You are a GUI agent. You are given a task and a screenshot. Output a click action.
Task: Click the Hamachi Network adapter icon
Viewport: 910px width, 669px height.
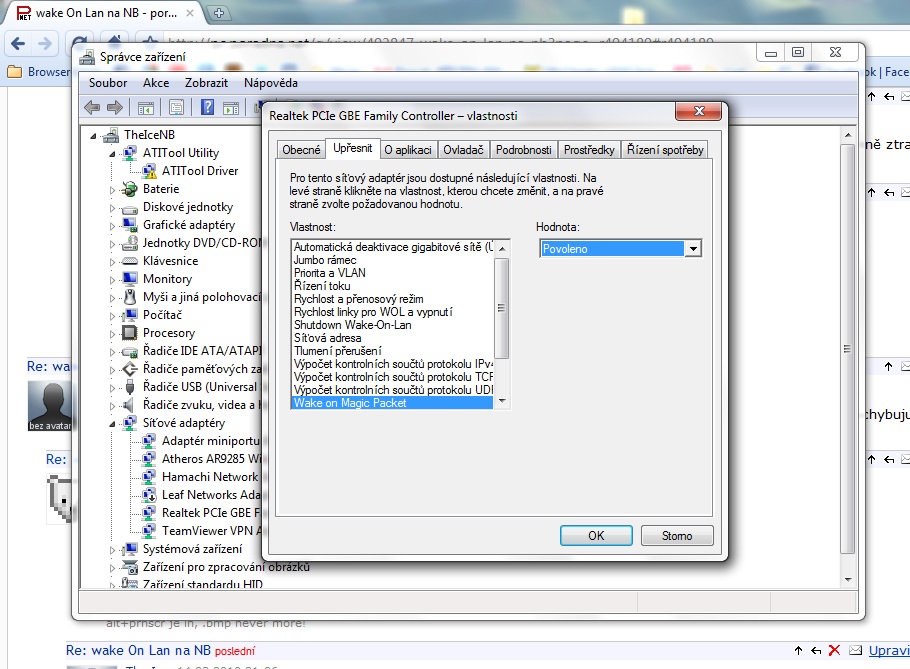pyautogui.click(x=149, y=477)
